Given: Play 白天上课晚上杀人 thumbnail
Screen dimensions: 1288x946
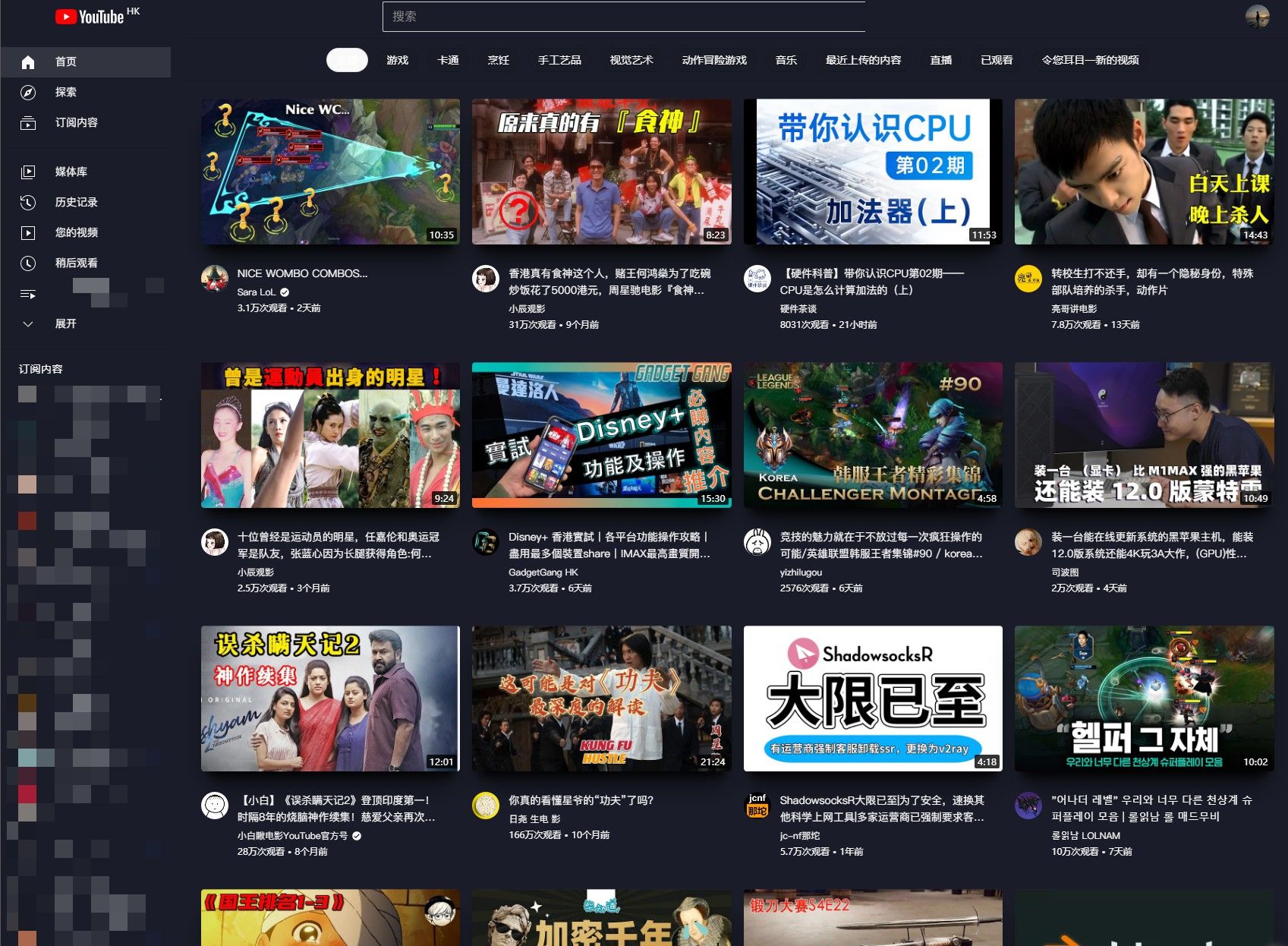Looking at the screenshot, I should (1144, 172).
